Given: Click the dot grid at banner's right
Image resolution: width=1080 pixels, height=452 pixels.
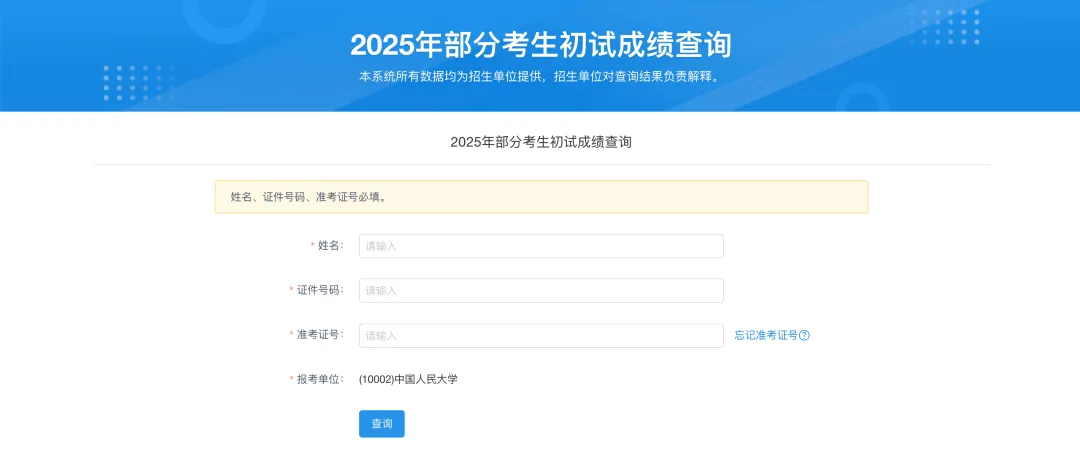Looking at the screenshot, I should 944,27.
